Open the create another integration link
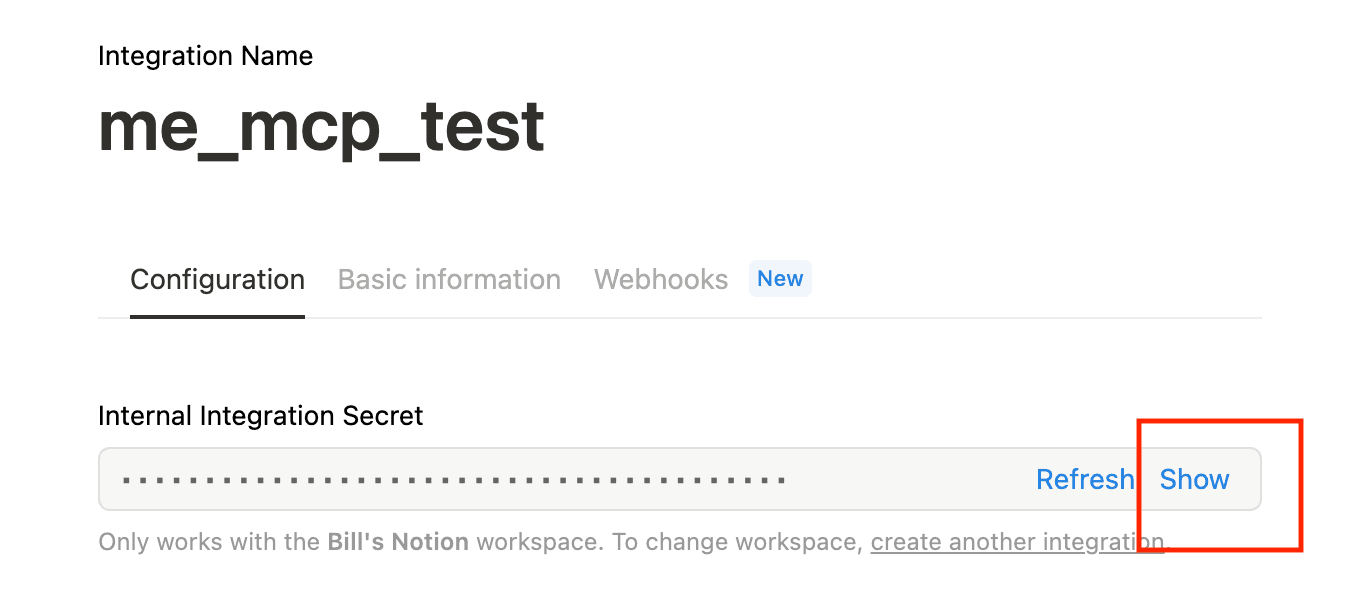Image resolution: width=1352 pixels, height=592 pixels. click(1018, 542)
